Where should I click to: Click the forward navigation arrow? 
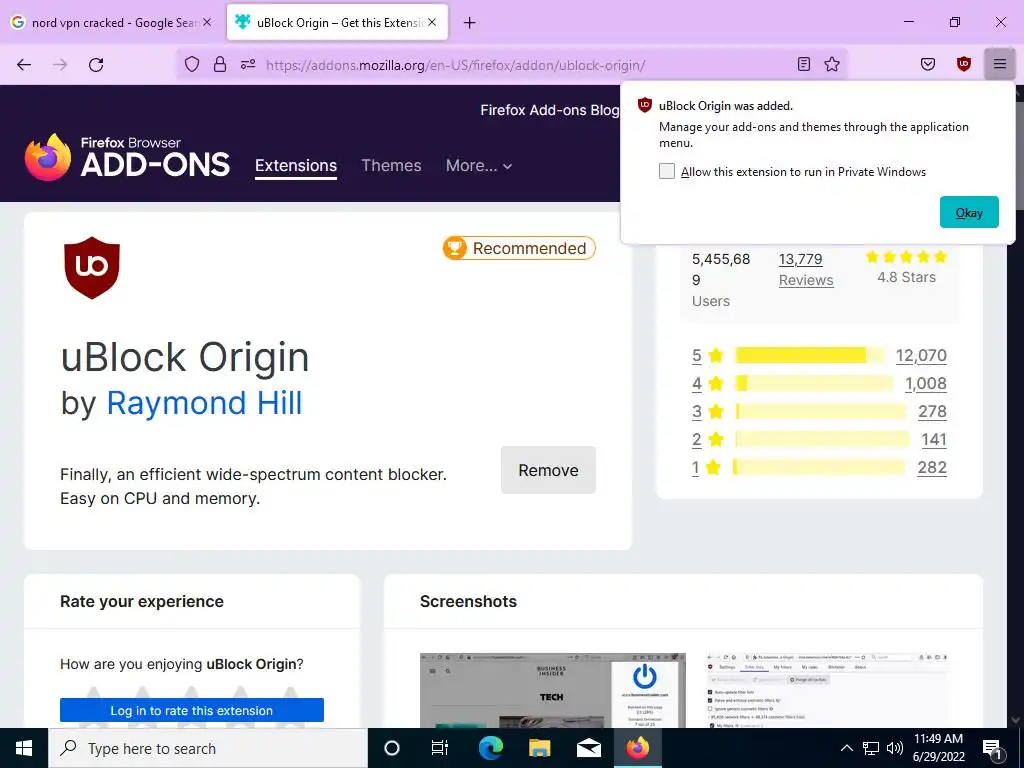pyautogui.click(x=60, y=65)
